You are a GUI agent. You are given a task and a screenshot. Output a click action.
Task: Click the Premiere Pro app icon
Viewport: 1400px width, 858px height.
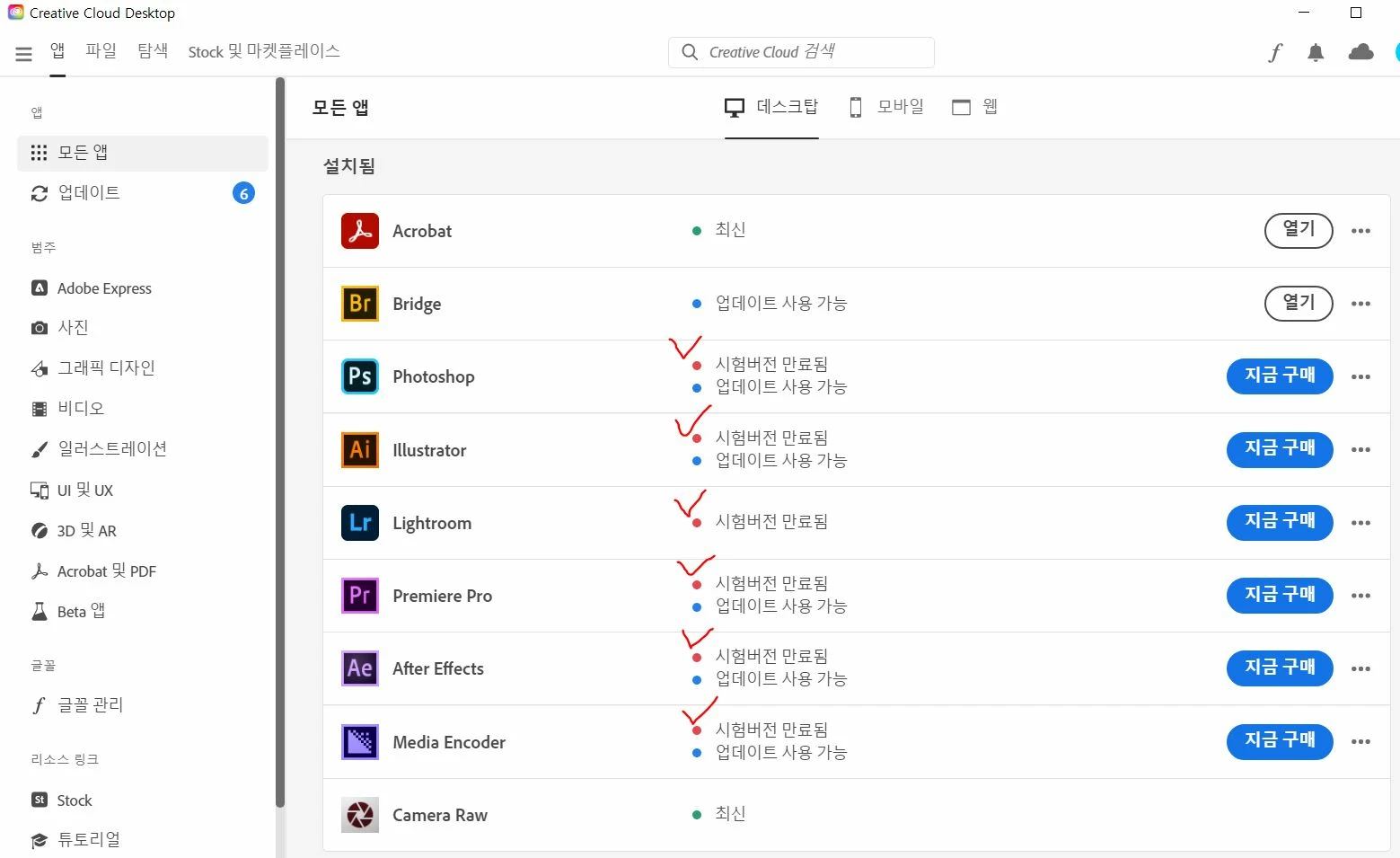click(360, 596)
